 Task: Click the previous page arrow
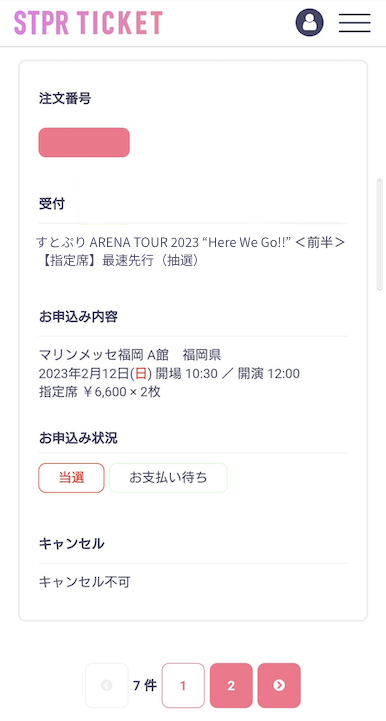pos(107,685)
